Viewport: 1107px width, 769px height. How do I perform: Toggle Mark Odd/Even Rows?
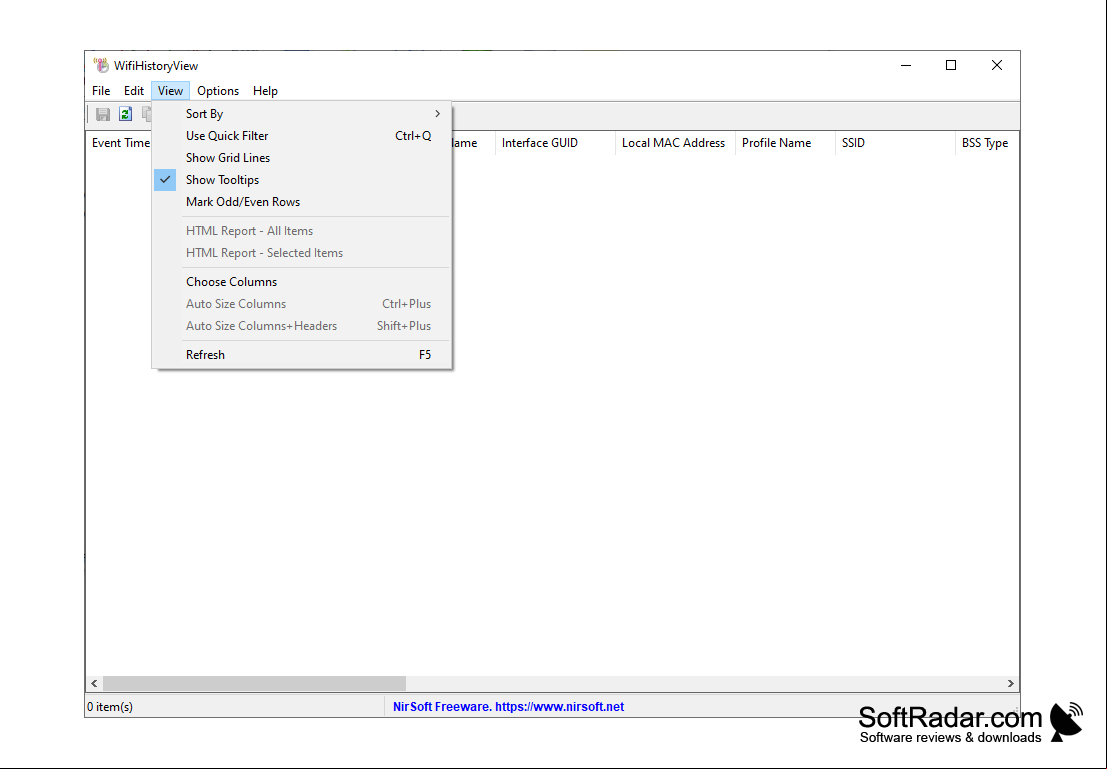click(302, 202)
